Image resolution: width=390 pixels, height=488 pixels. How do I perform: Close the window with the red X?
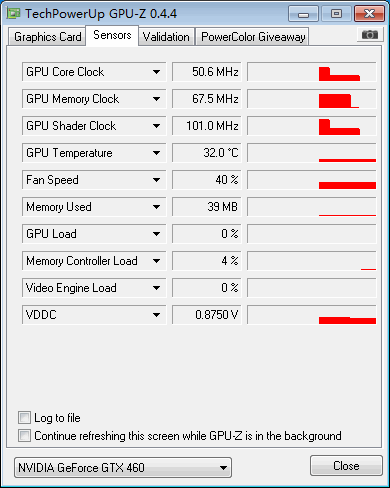click(x=369, y=14)
